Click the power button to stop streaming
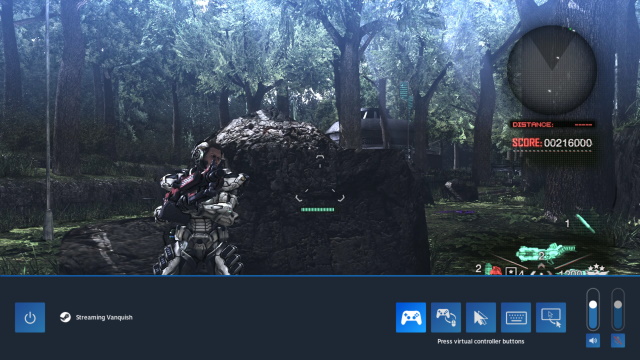 tap(30, 317)
